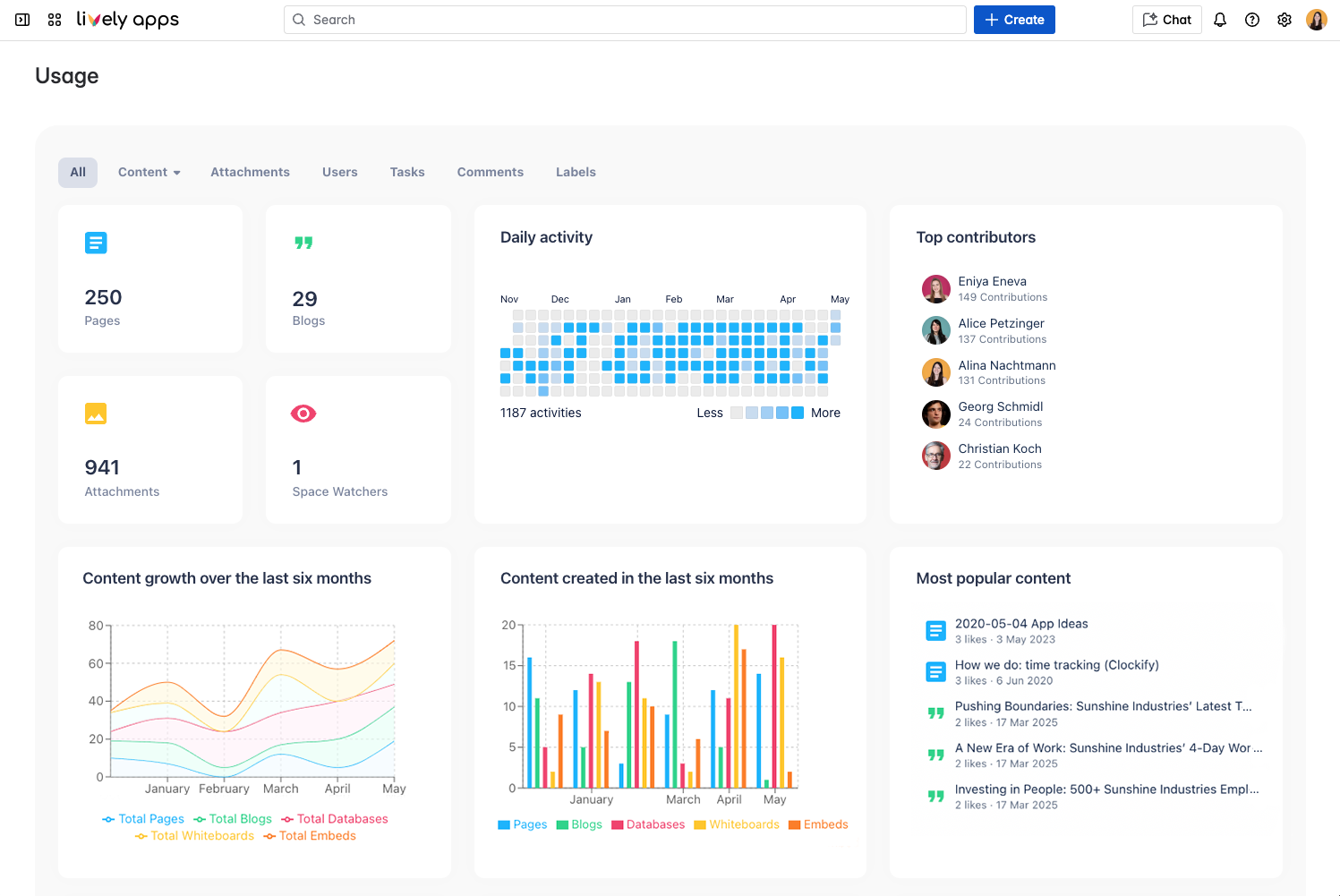The width and height of the screenshot is (1340, 896).
Task: Open the profile avatar menu
Action: (x=1316, y=19)
